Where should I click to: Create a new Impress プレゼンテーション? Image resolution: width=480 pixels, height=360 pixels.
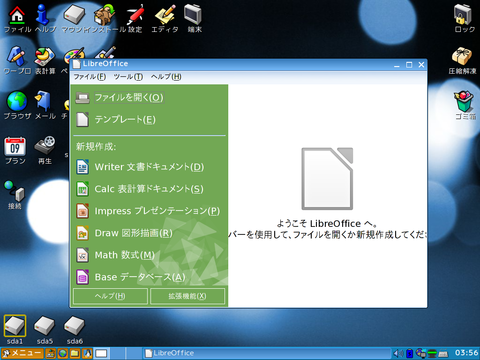pos(148,211)
